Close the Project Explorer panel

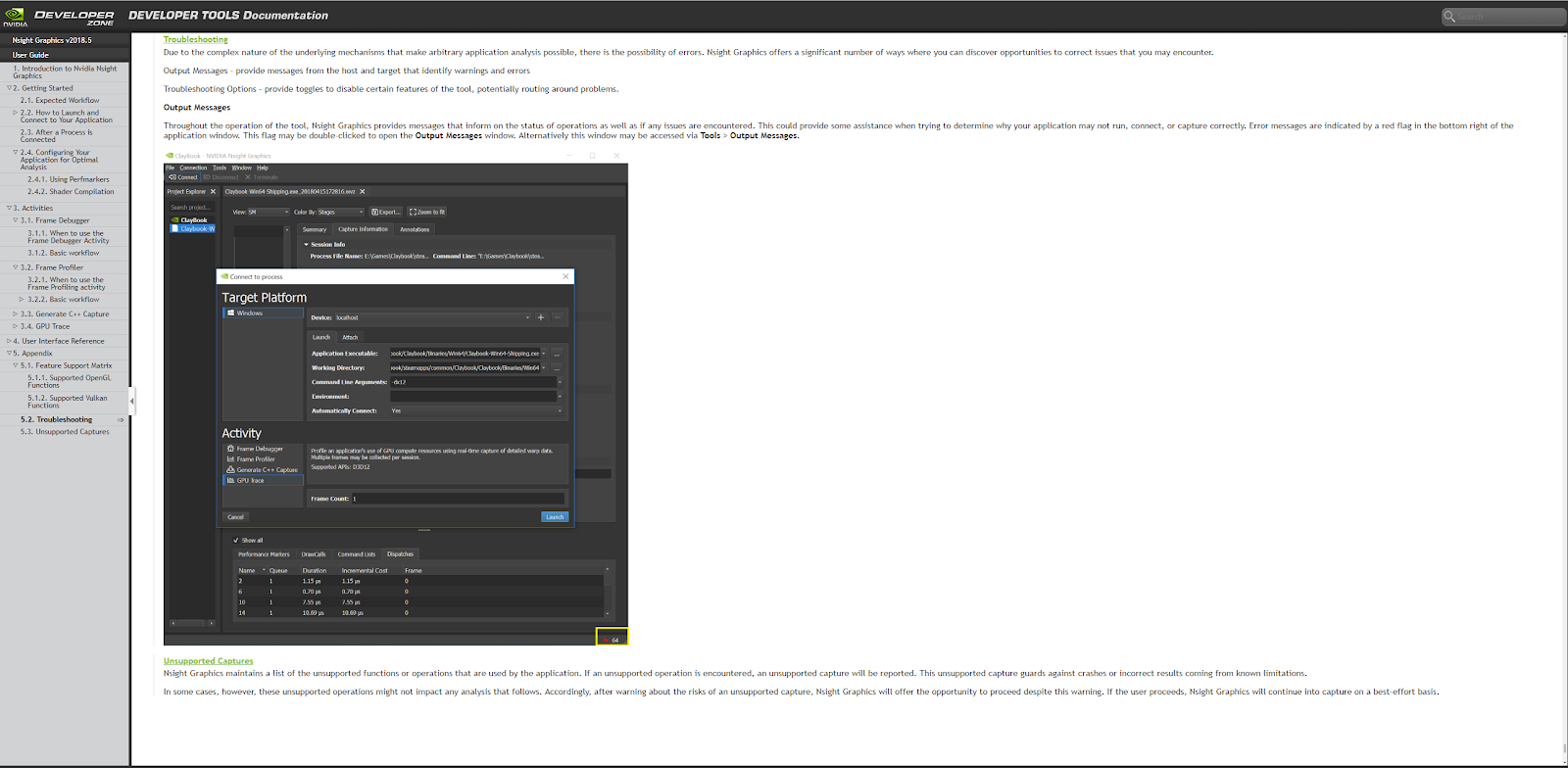[x=213, y=191]
